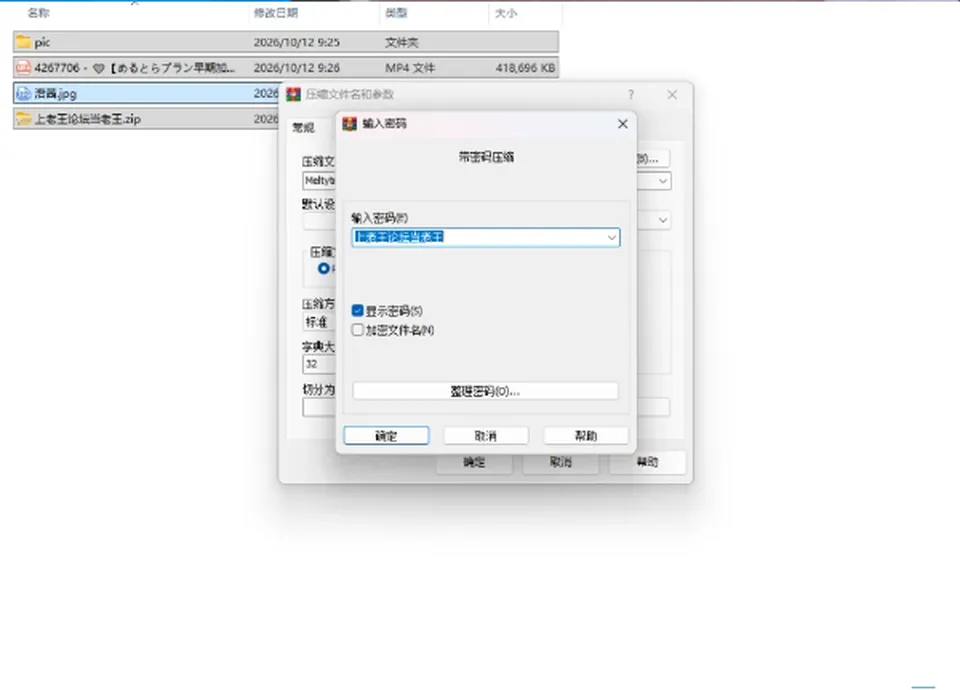Select the selected blue archive format radio button
This screenshot has height=690, width=960.
tap(324, 268)
